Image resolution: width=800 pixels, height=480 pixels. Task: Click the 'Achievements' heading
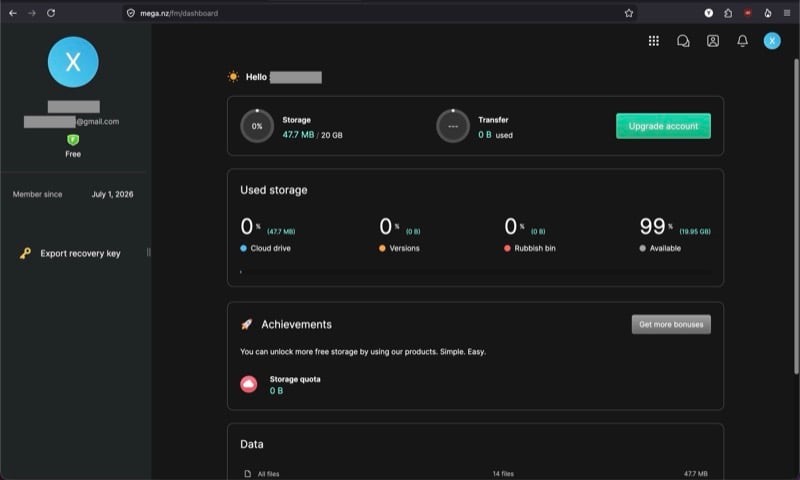coord(296,324)
